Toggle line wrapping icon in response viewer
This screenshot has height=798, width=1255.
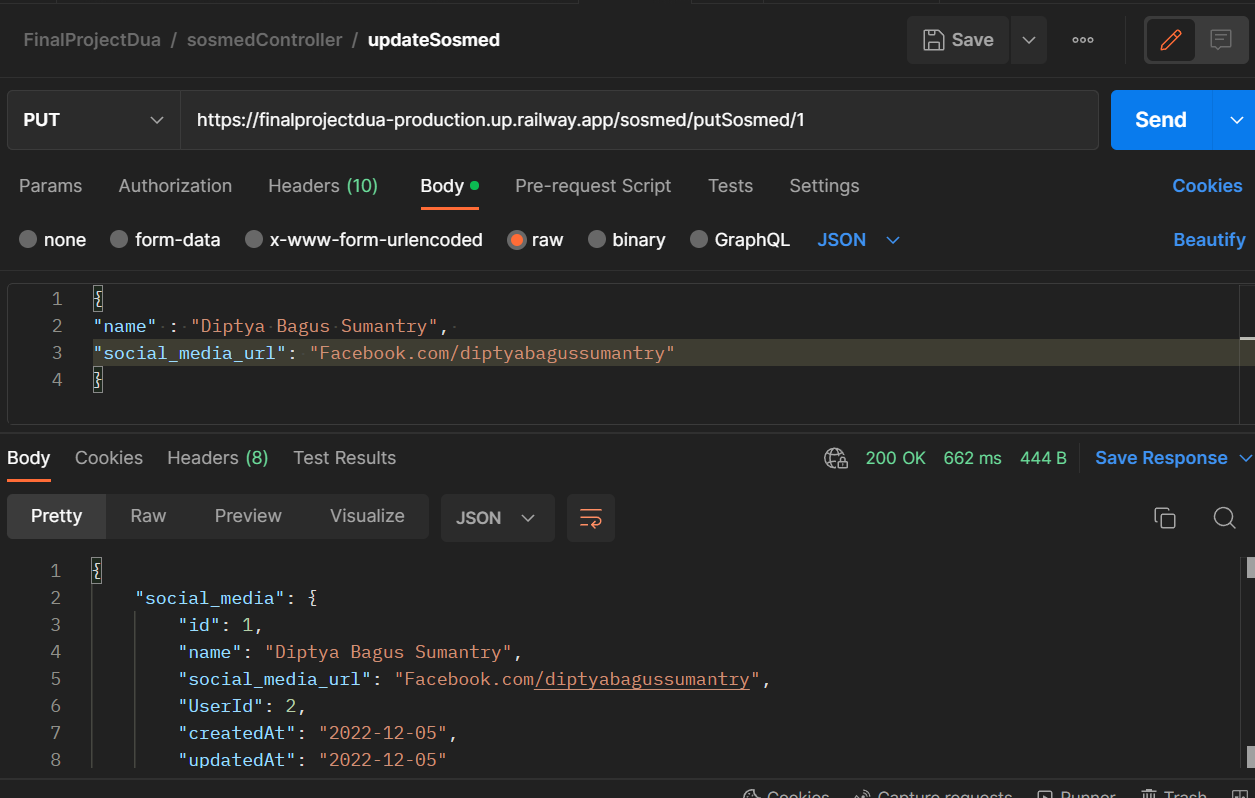pyautogui.click(x=590, y=517)
